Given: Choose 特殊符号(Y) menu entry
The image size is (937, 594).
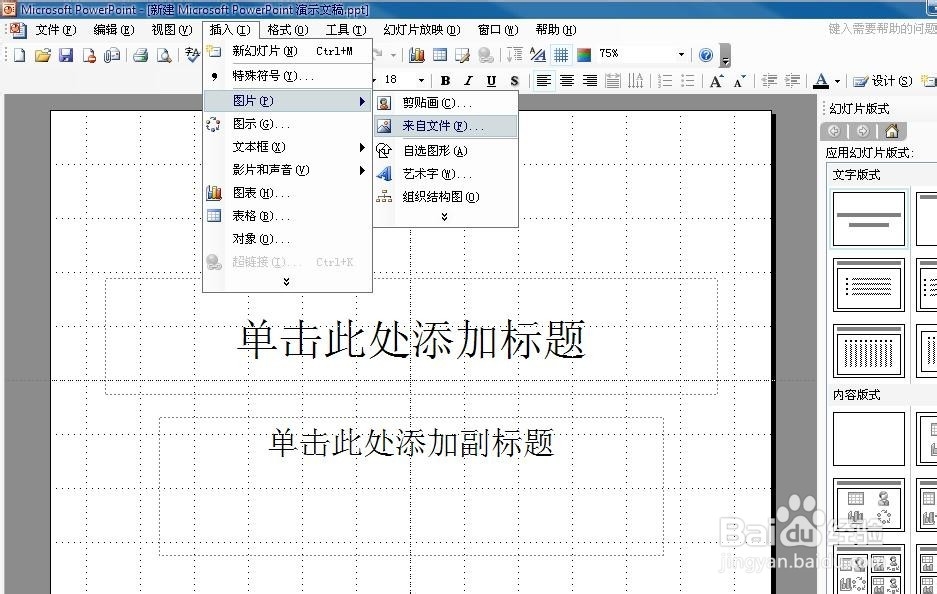Looking at the screenshot, I should tap(287, 76).
